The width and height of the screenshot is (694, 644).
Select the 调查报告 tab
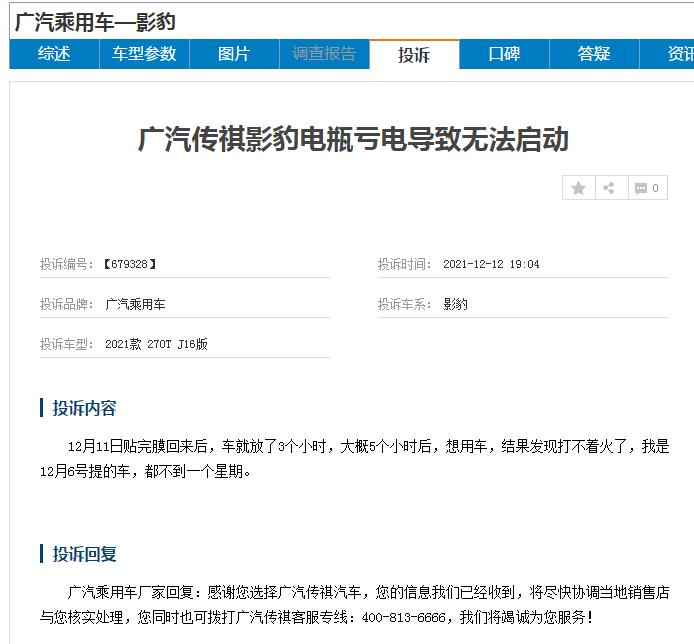(324, 54)
